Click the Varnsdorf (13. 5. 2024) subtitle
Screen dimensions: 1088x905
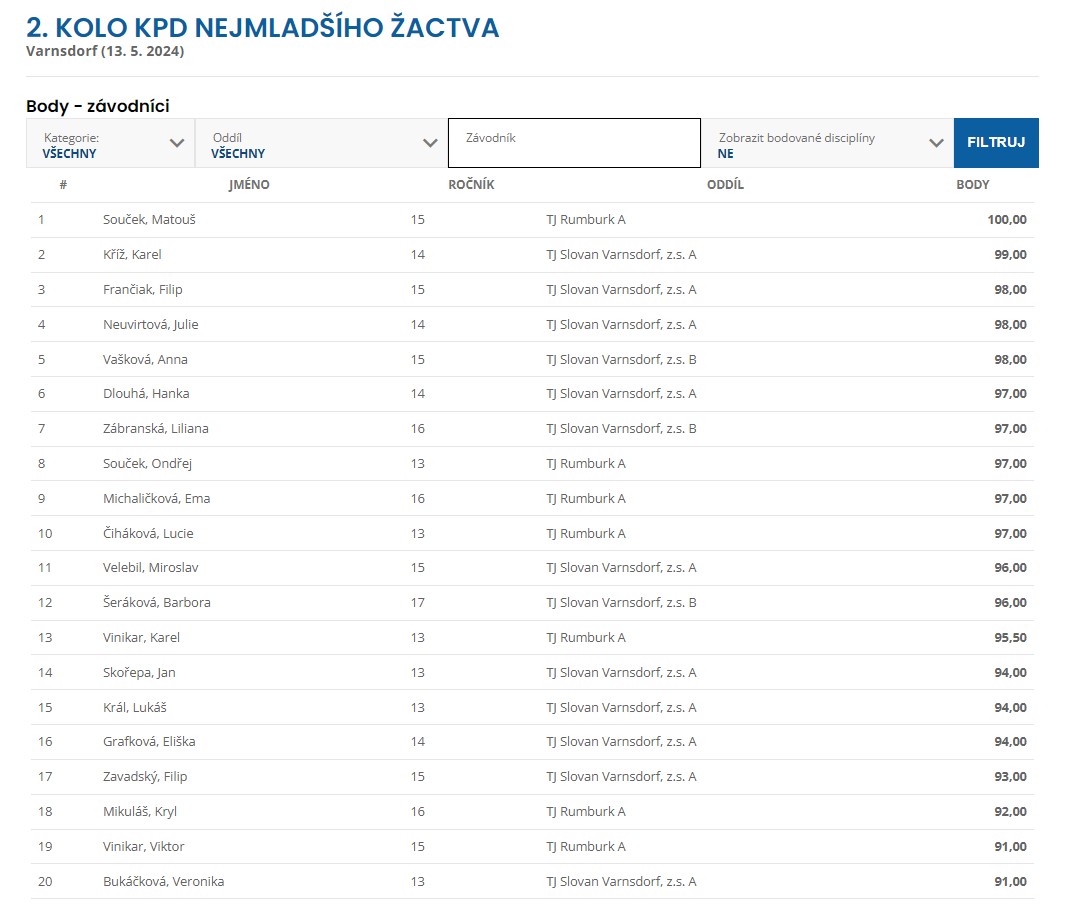[x=105, y=51]
